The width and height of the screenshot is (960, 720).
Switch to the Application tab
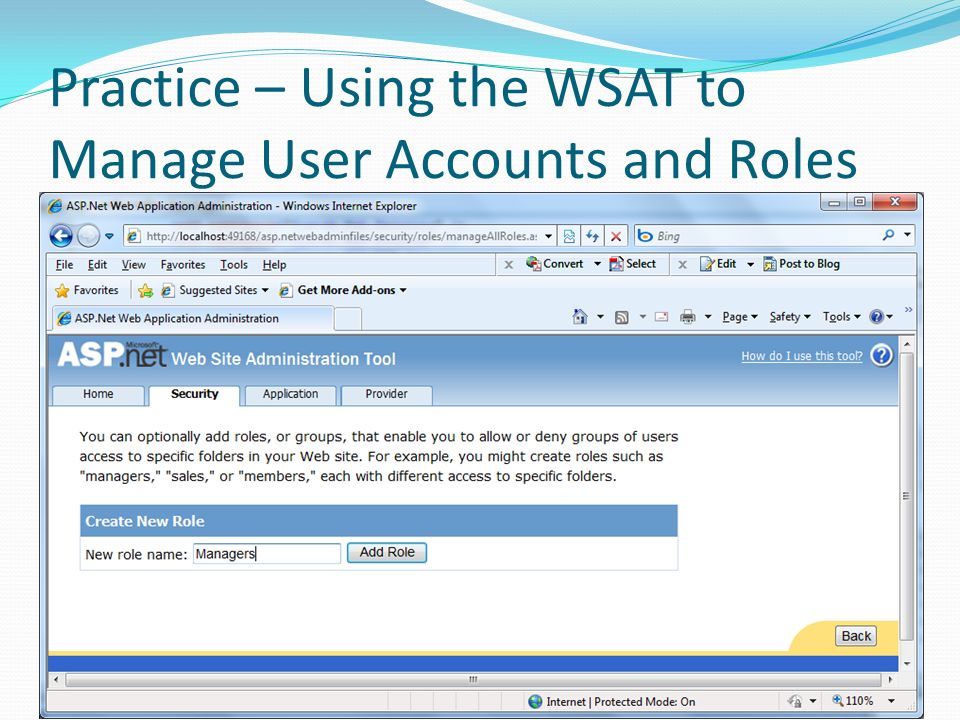pyautogui.click(x=290, y=394)
